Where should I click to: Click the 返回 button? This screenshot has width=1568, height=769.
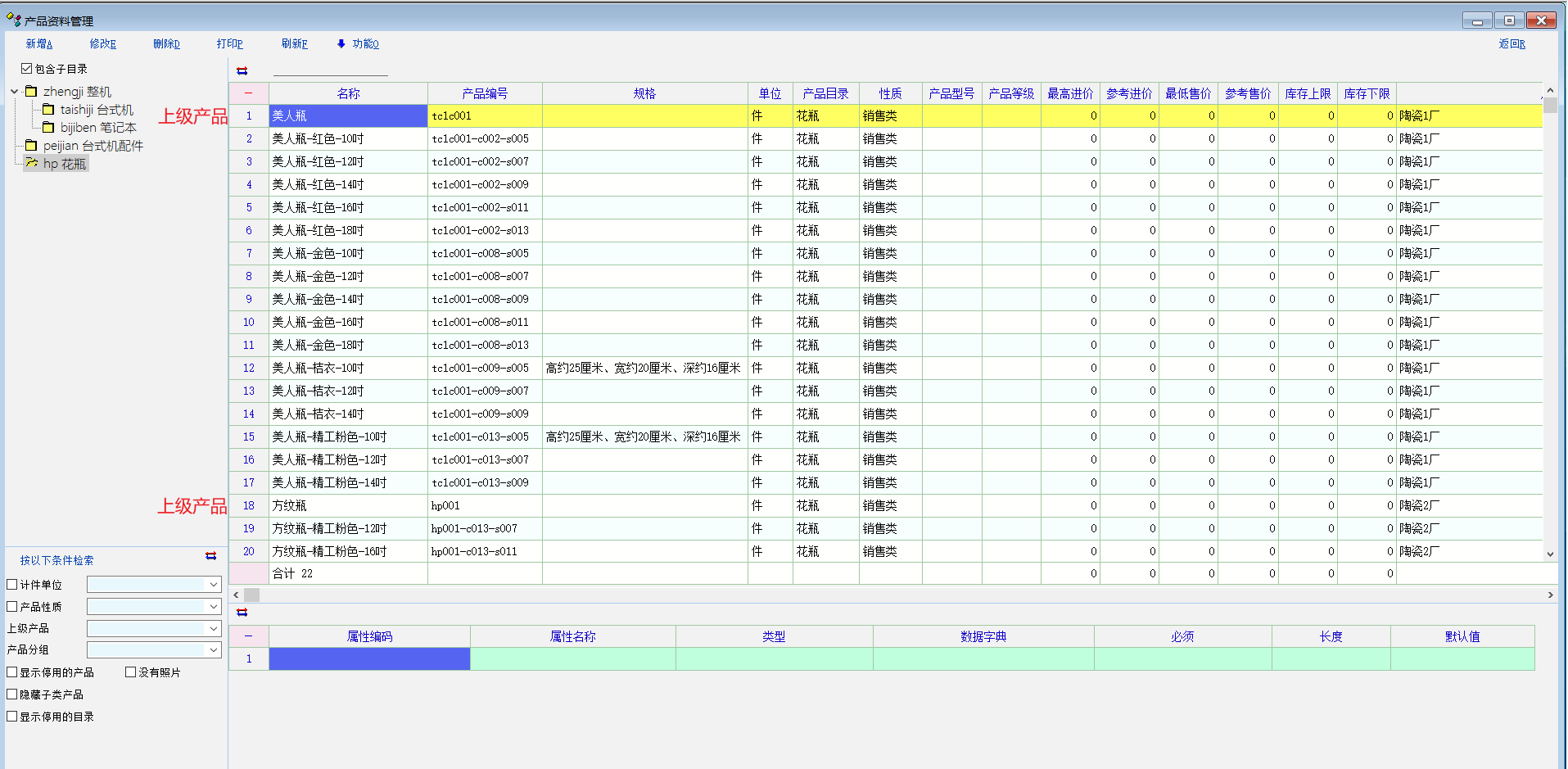pyautogui.click(x=1512, y=44)
